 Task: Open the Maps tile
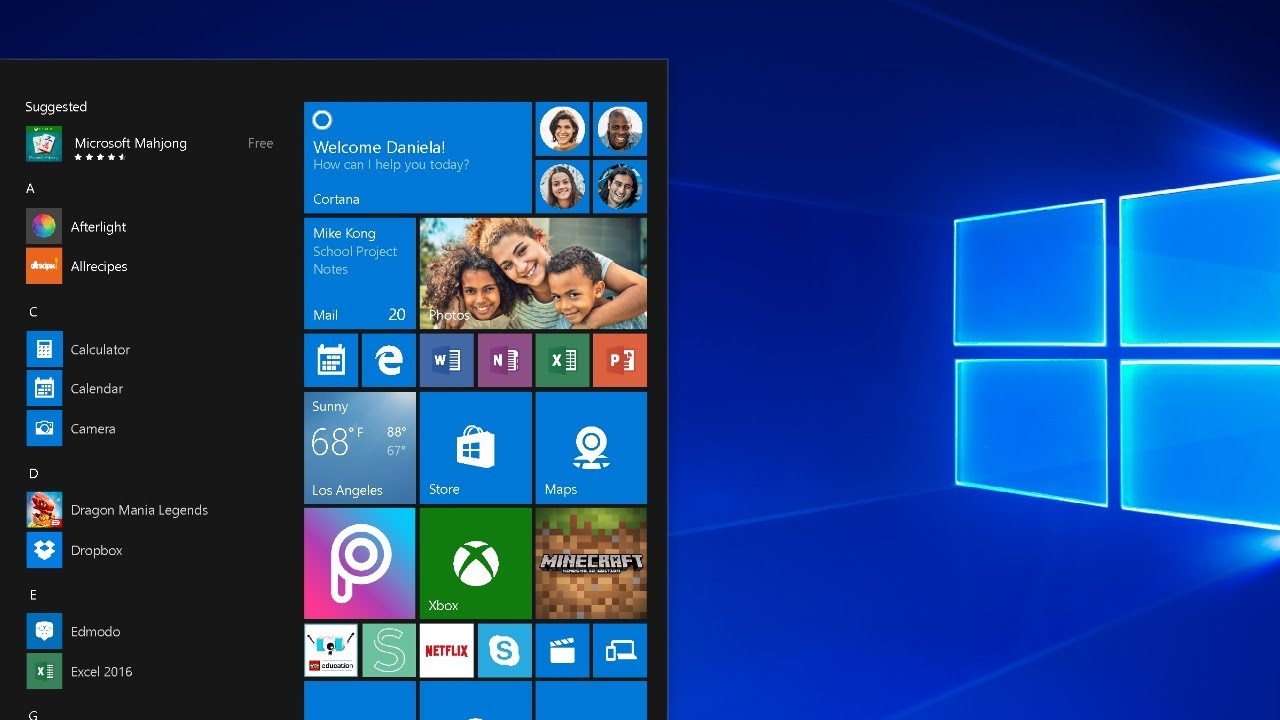point(591,448)
